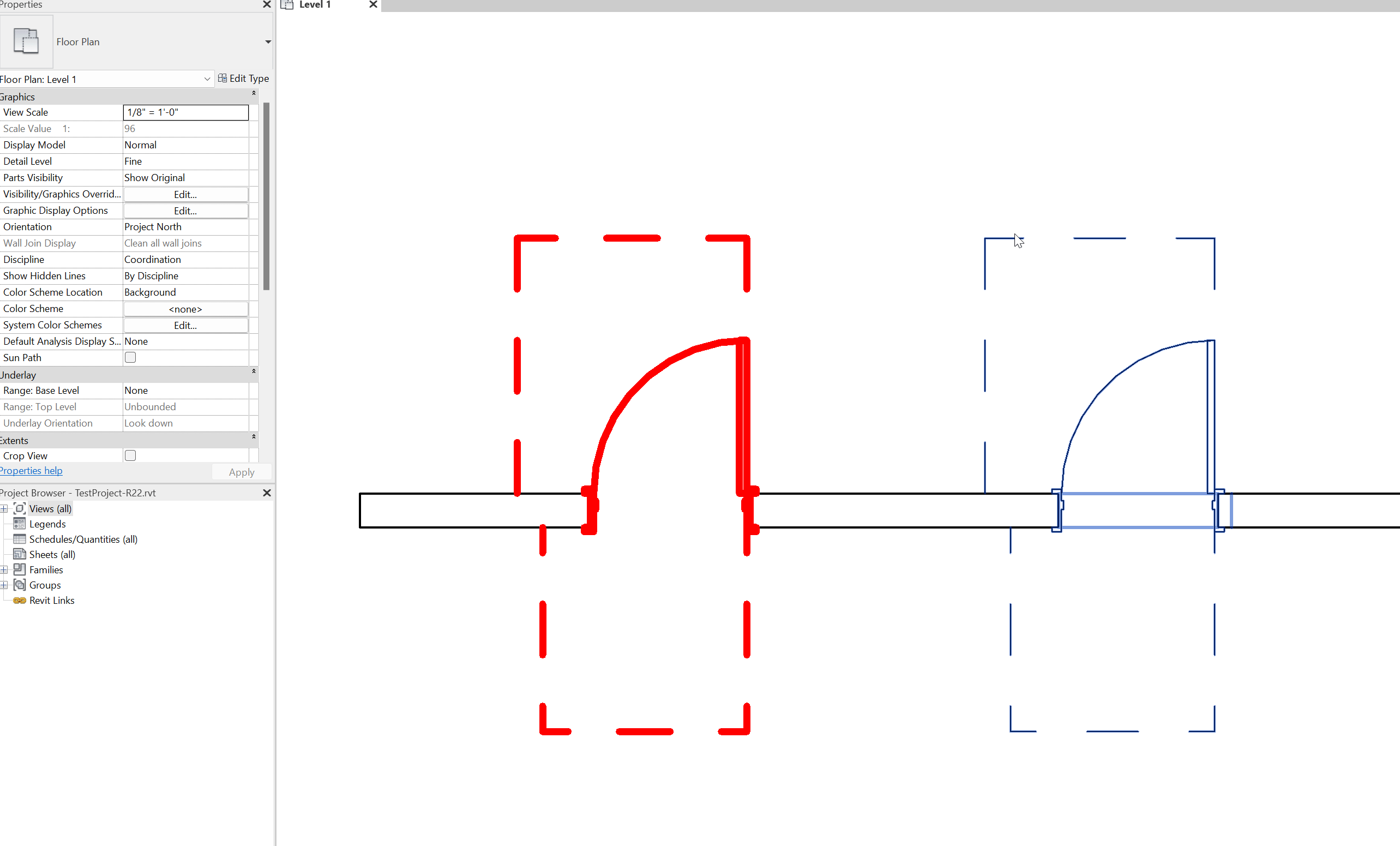Click the Floor Plan thumbnail icon in Properties
The height and width of the screenshot is (846, 1400).
[25, 41]
